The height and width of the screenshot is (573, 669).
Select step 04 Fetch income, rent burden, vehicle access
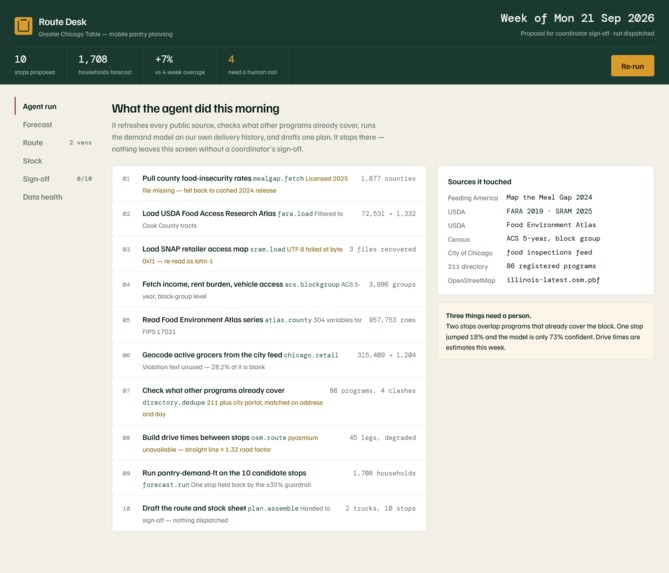click(269, 290)
